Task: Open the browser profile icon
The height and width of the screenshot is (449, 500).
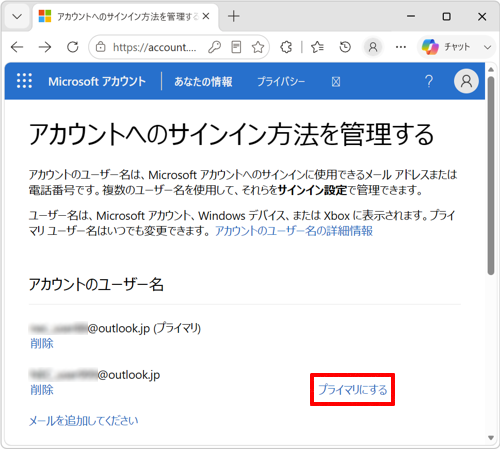Action: click(x=373, y=47)
